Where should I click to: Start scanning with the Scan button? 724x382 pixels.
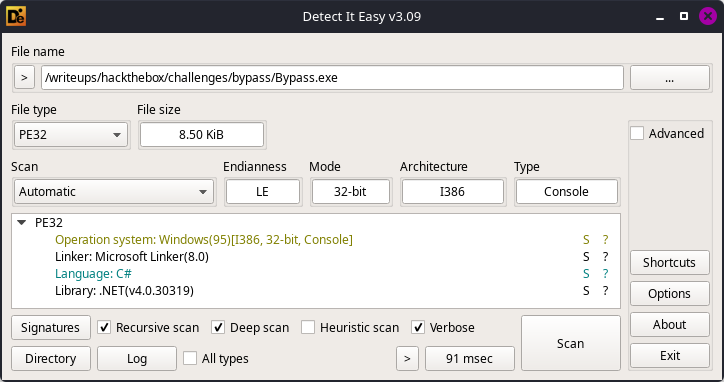[571, 343]
